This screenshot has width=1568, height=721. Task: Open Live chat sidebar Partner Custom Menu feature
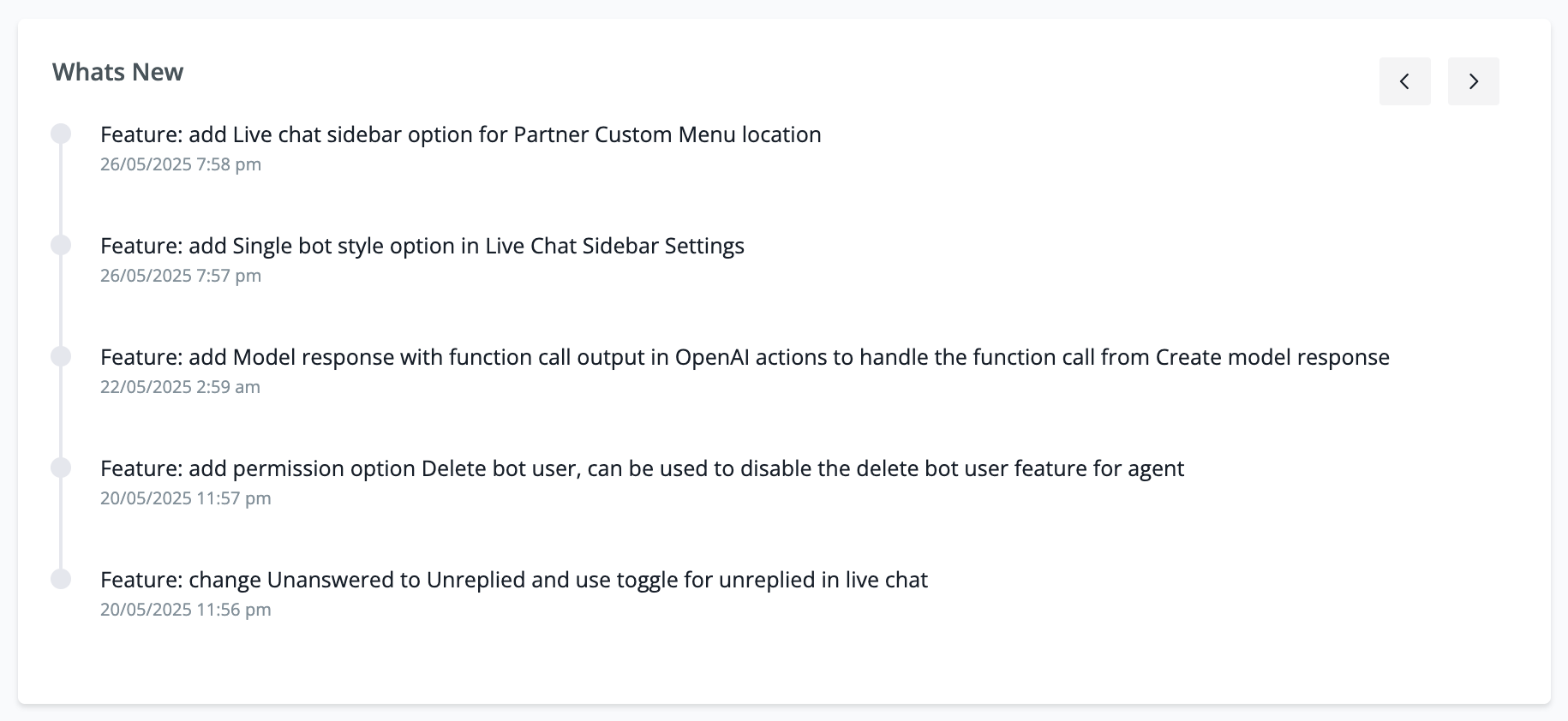click(x=460, y=134)
